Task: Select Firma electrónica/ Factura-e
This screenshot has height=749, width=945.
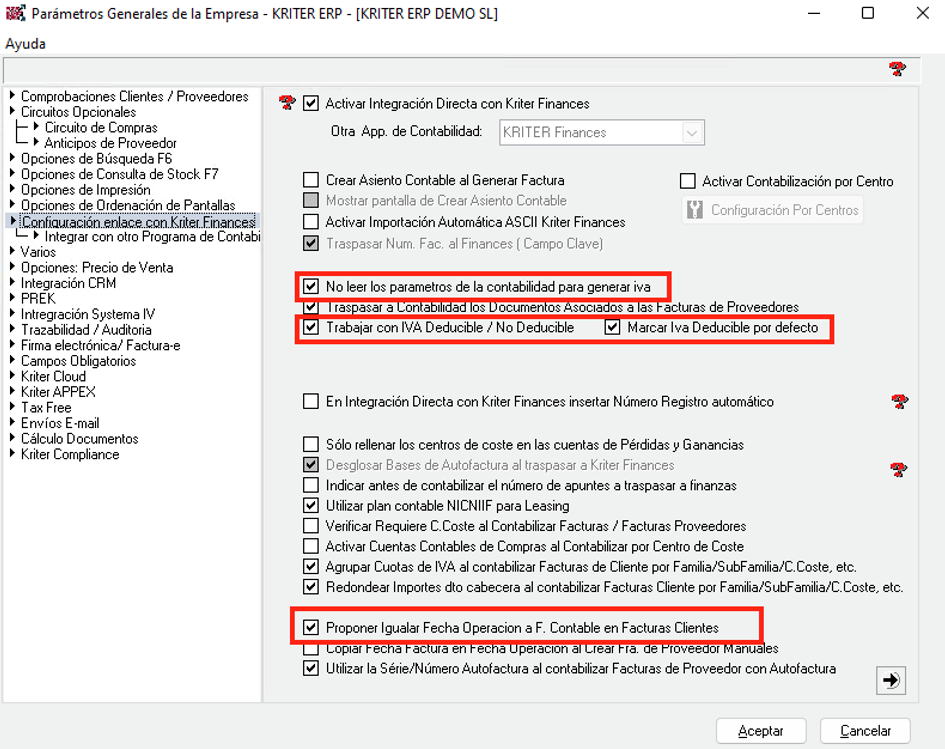Action: point(101,345)
